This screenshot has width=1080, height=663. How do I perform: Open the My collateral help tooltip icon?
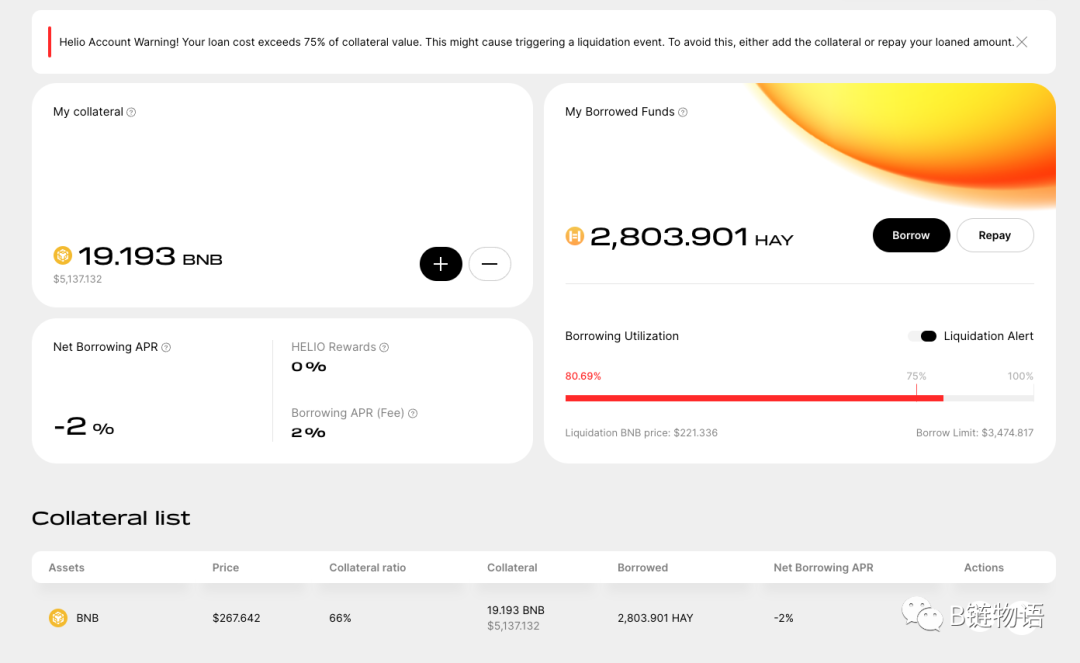131,112
